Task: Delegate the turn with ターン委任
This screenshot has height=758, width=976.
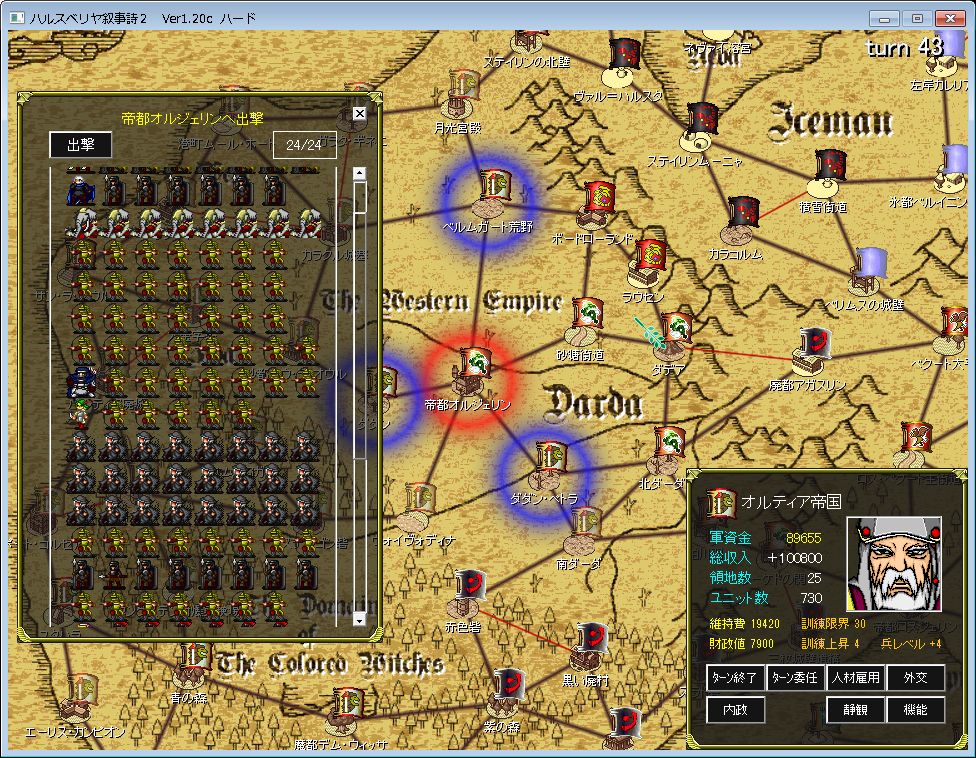Action: 795,677
